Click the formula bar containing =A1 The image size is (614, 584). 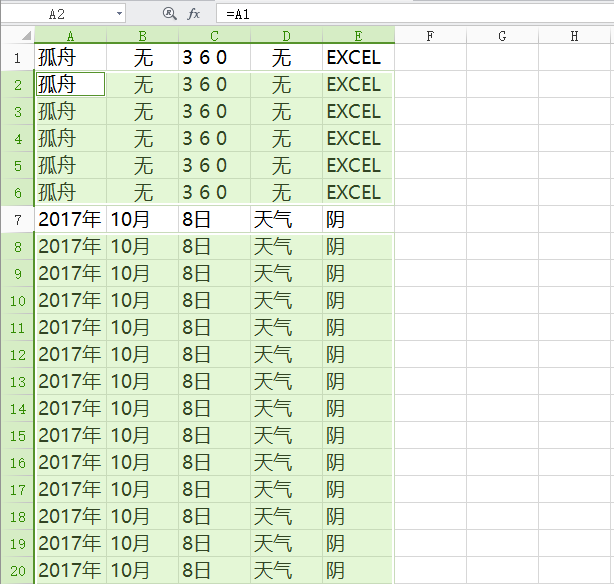(400, 14)
